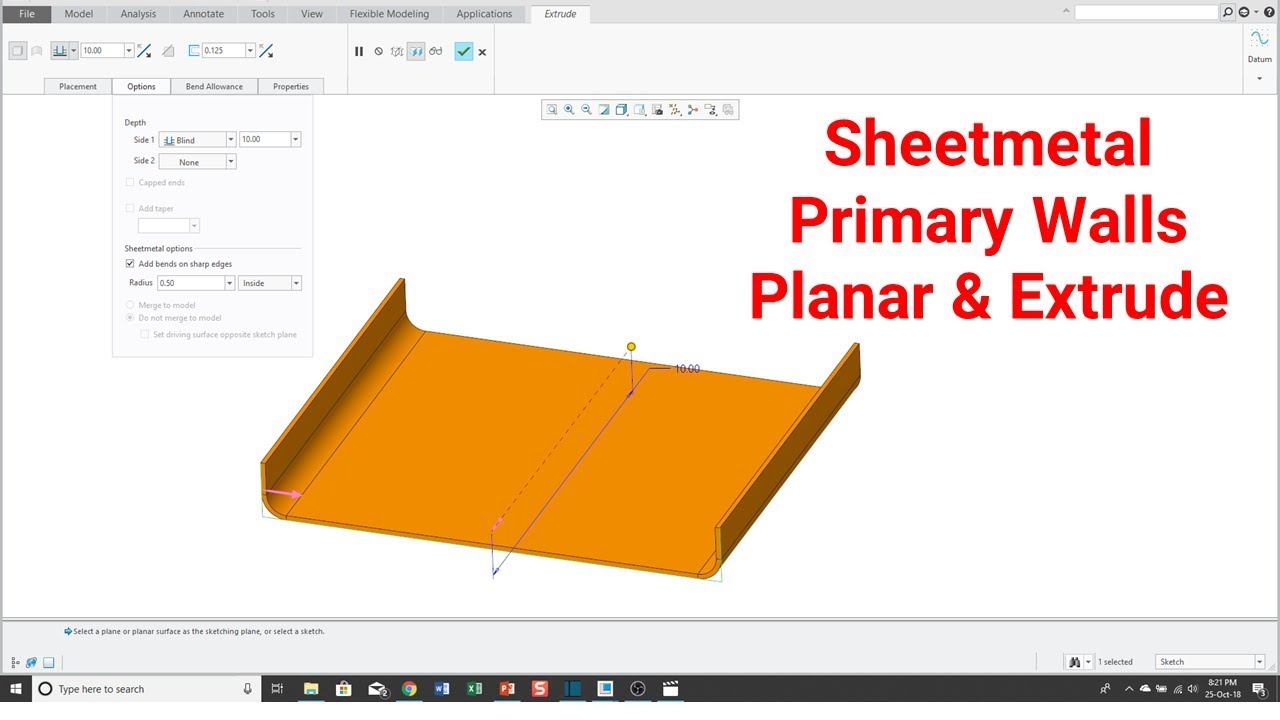Viewport: 1280px width, 720px height.
Task: Enable the Capped ends checkbox
Action: tap(130, 183)
